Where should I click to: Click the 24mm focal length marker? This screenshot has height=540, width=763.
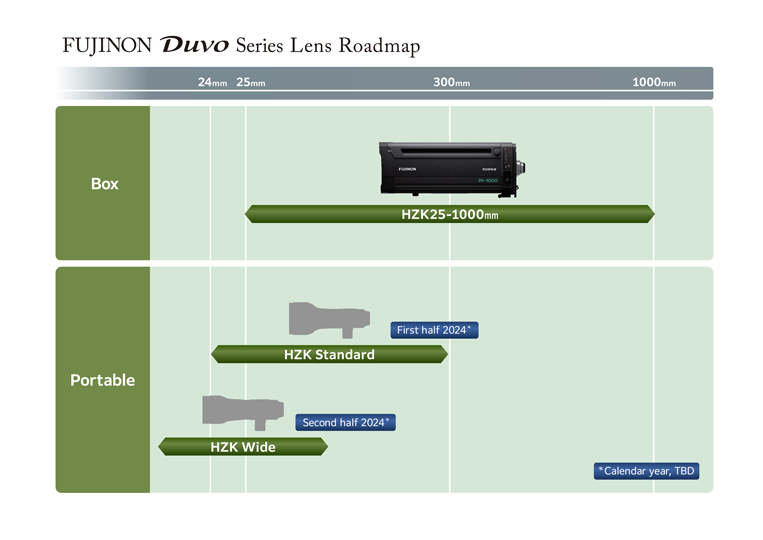coord(212,83)
